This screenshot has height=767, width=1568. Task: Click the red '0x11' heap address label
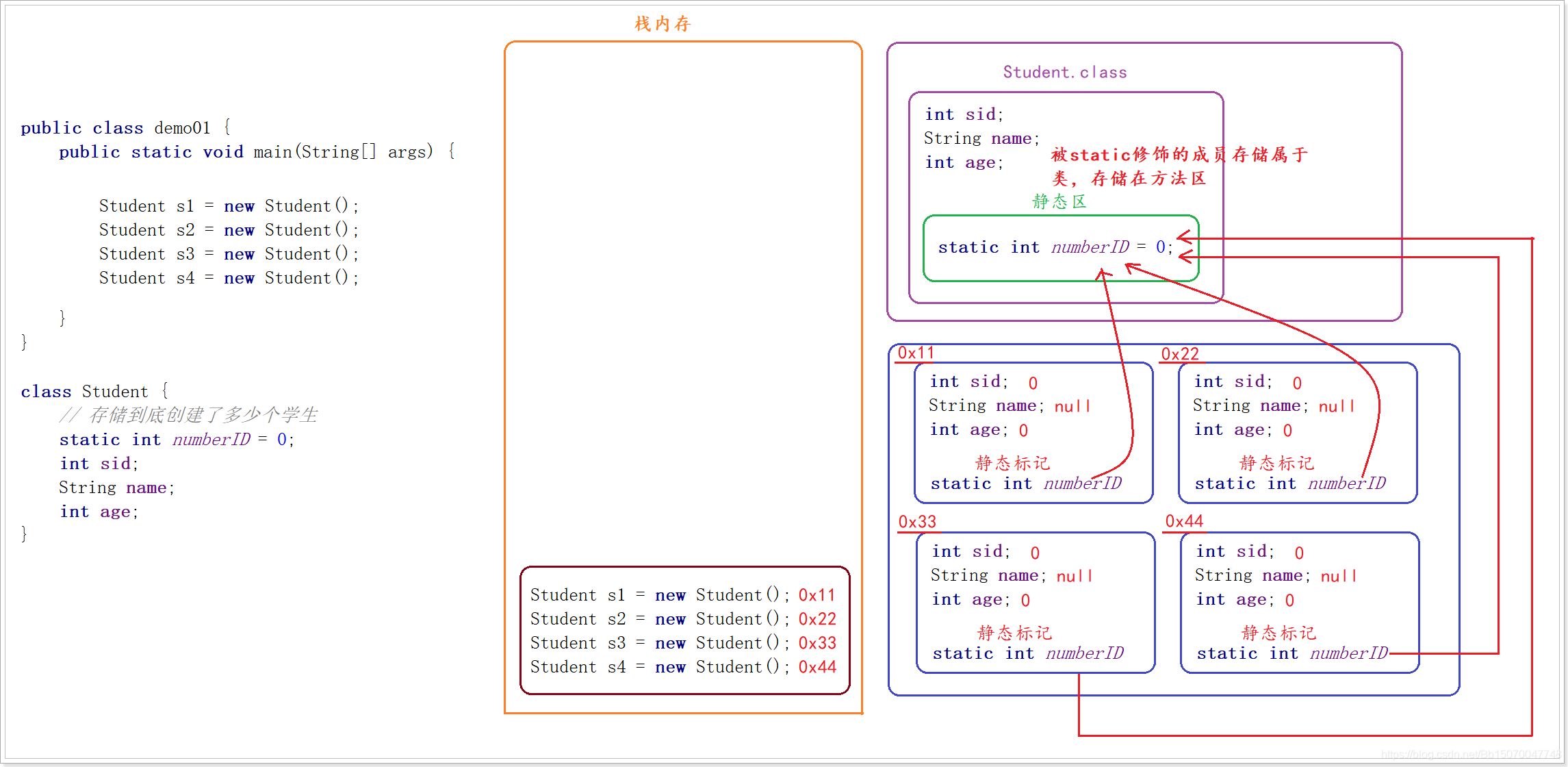pos(916,353)
